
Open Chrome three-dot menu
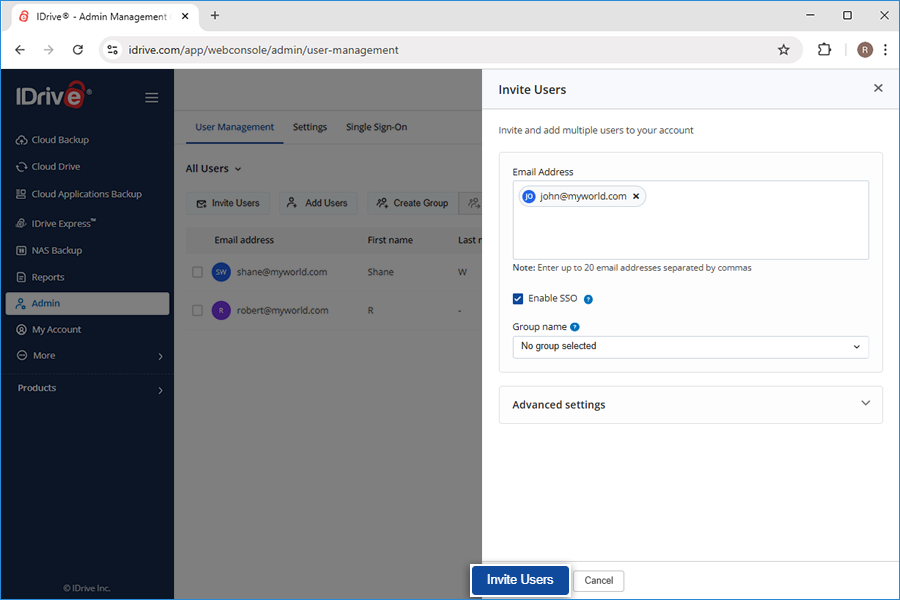point(885,50)
